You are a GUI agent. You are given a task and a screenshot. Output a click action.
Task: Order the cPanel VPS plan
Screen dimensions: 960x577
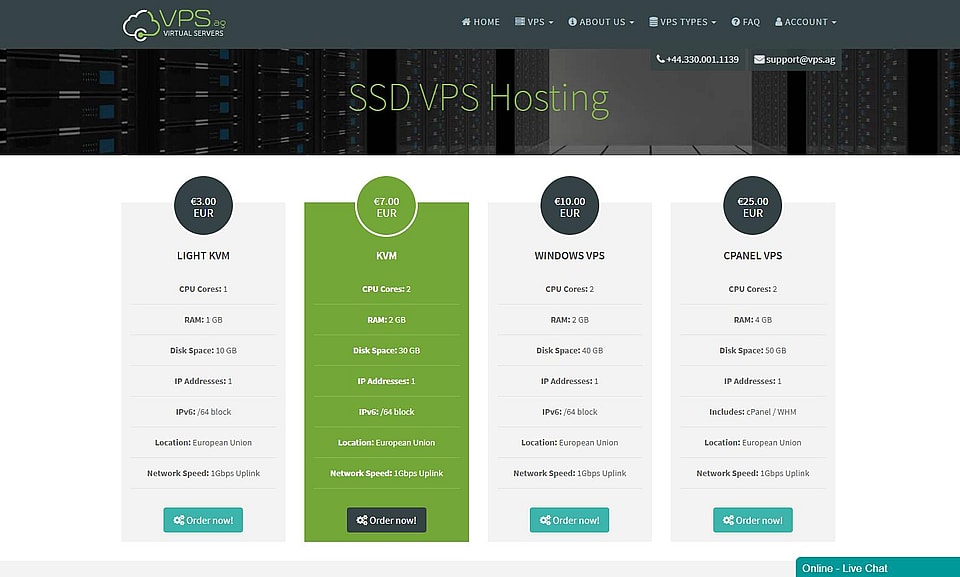(752, 520)
